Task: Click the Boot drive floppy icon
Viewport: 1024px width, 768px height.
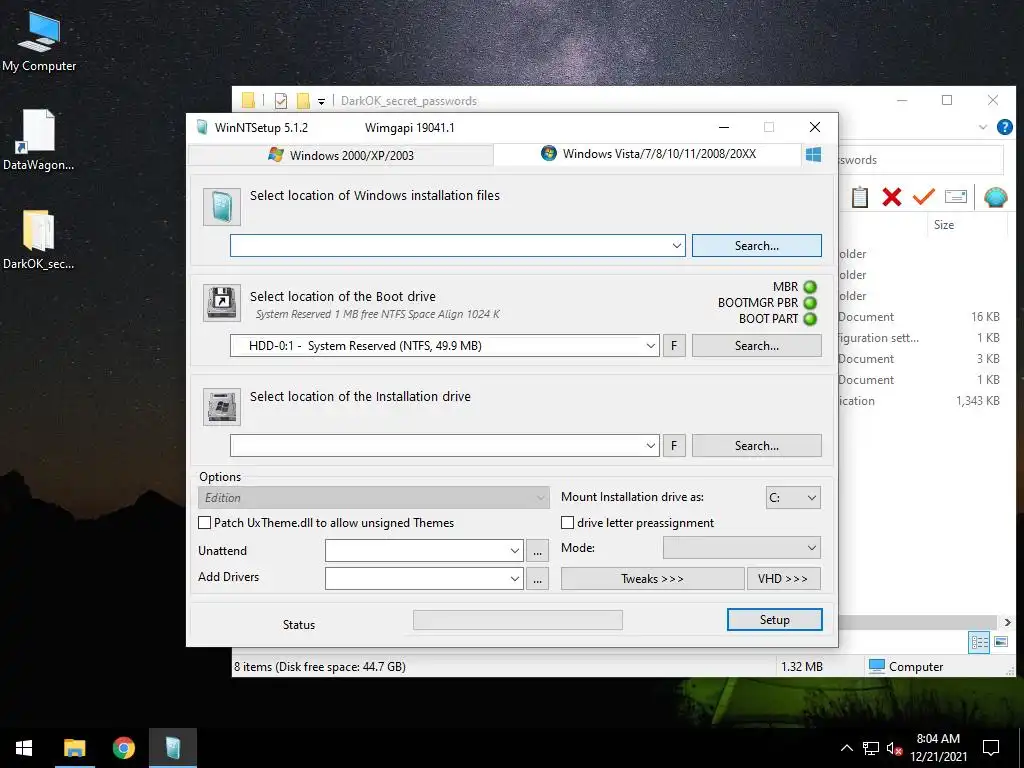Action: tap(221, 302)
